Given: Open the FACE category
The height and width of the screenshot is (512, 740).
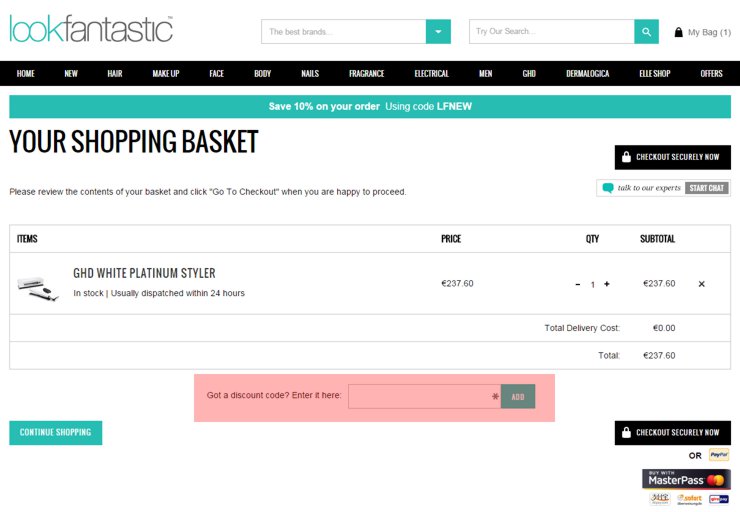Looking at the screenshot, I should point(217,74).
